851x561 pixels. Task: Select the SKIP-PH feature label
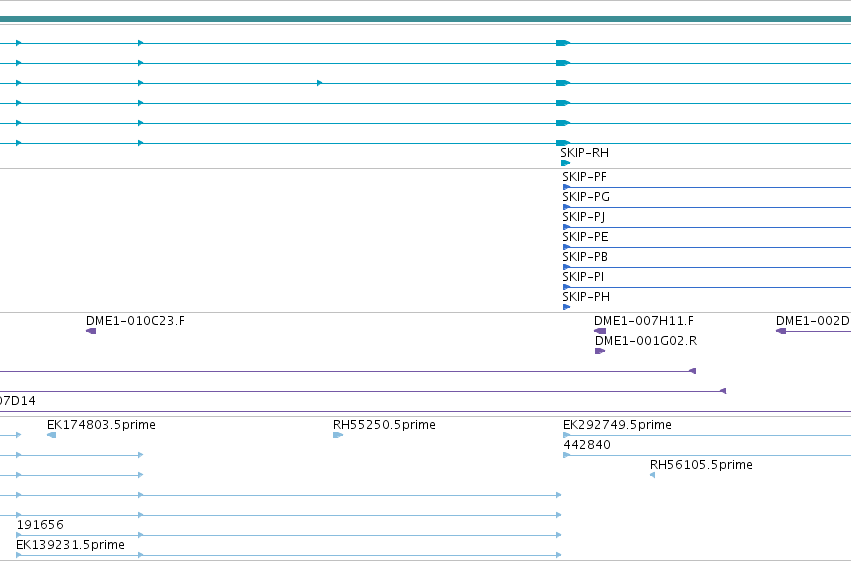click(586, 297)
